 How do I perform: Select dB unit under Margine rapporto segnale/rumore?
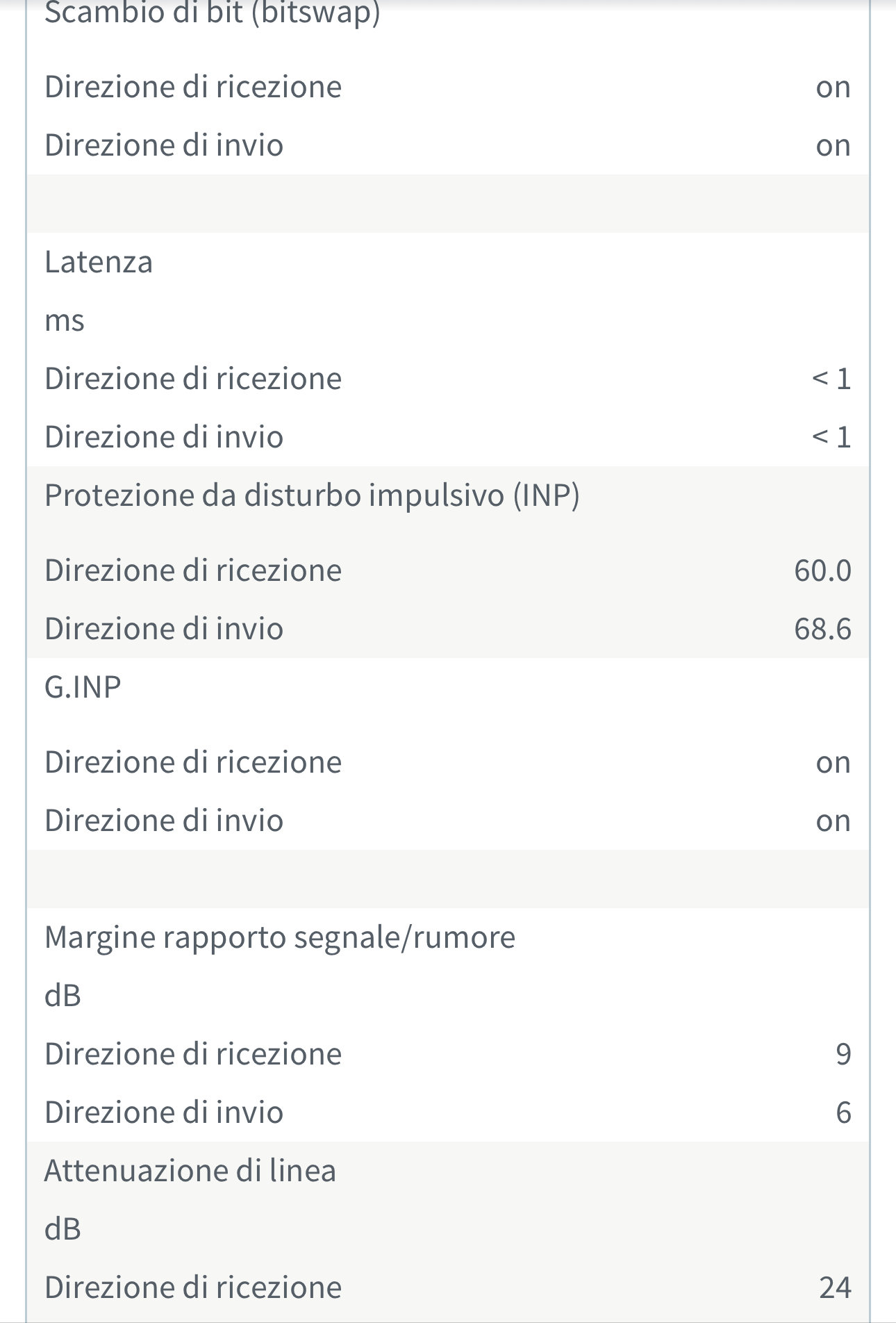63,996
